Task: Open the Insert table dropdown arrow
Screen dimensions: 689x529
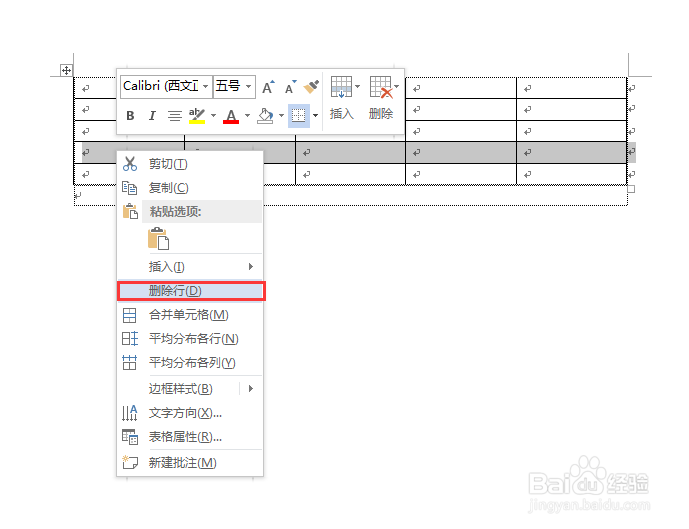Action: [357, 87]
